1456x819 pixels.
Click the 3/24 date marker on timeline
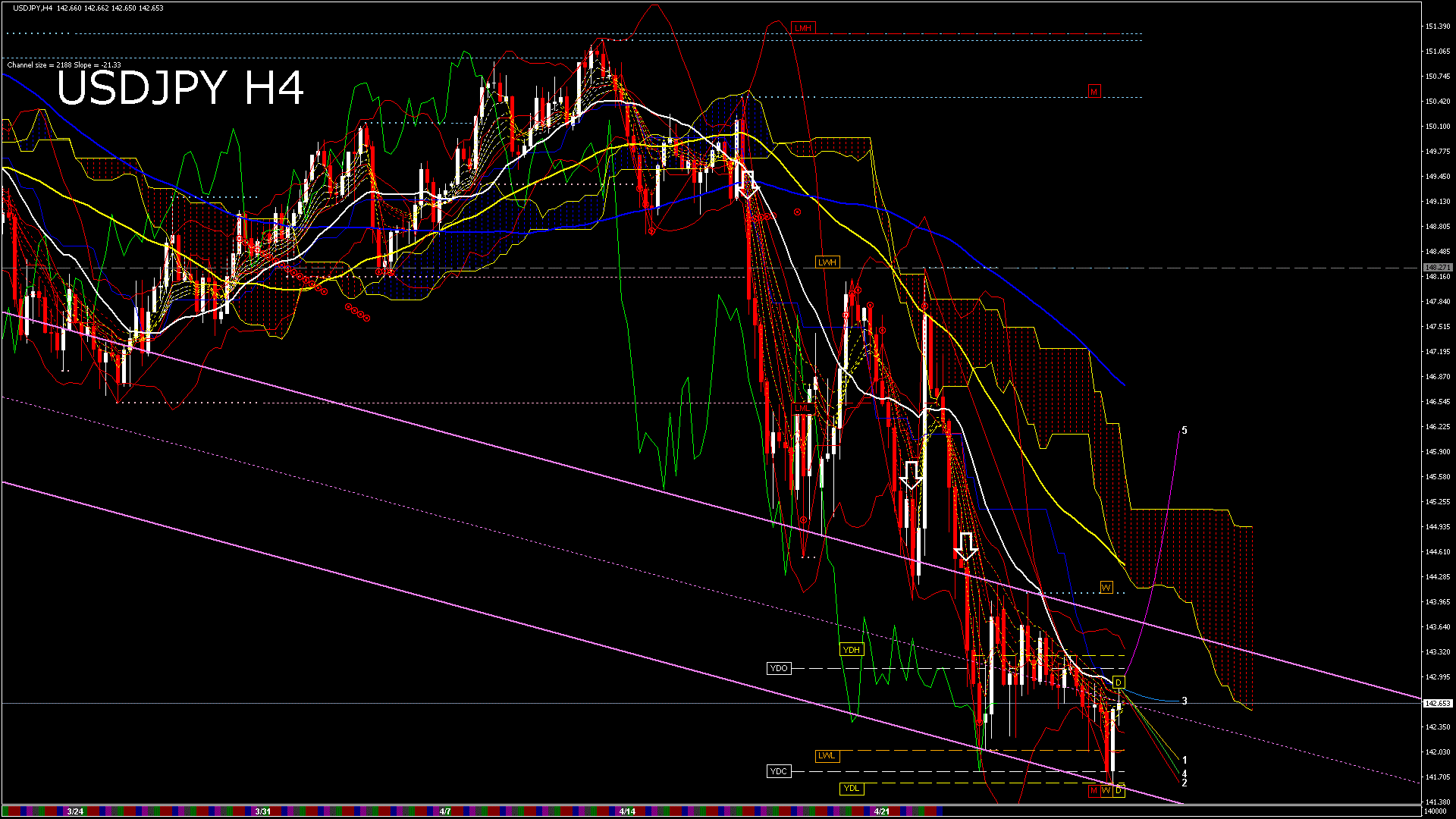point(75,811)
